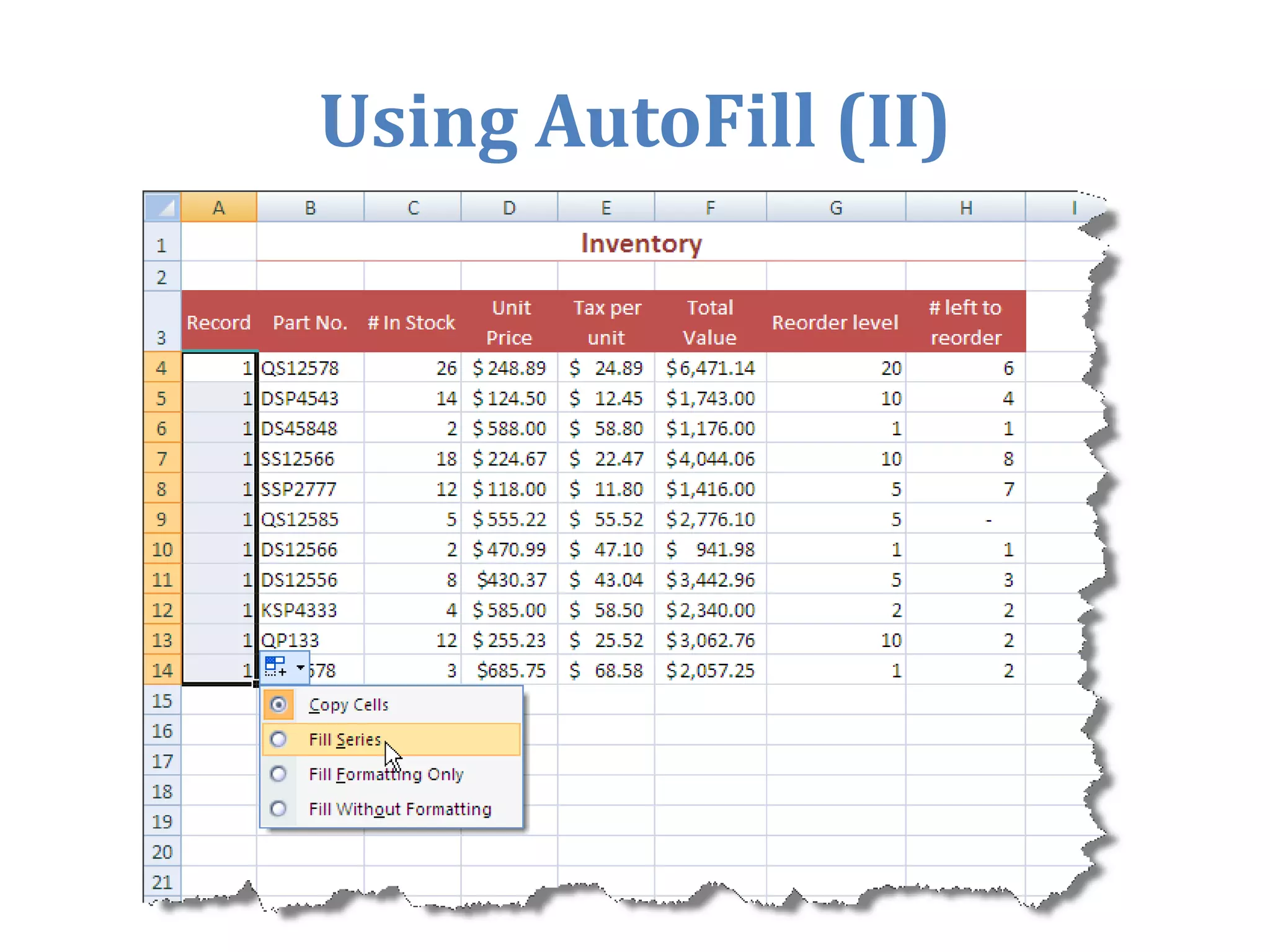Click reorder level 20 cell
This screenshot has height=952, width=1270.
pos(836,368)
